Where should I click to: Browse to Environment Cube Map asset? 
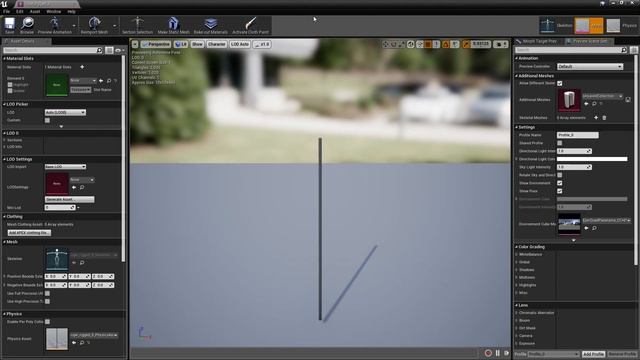pyautogui.click(x=594, y=228)
